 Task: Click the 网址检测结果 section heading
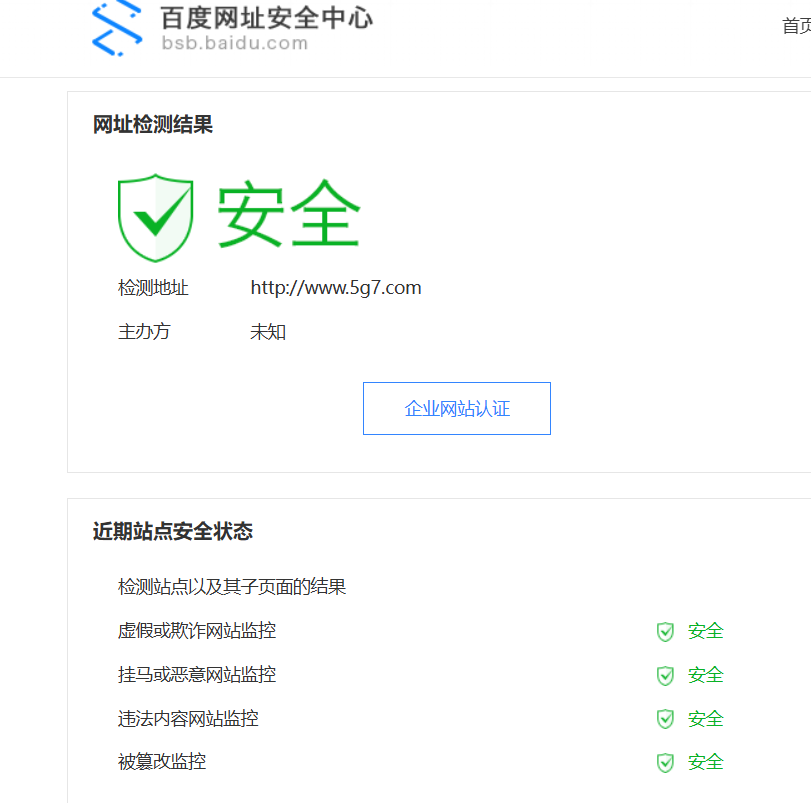click(152, 125)
